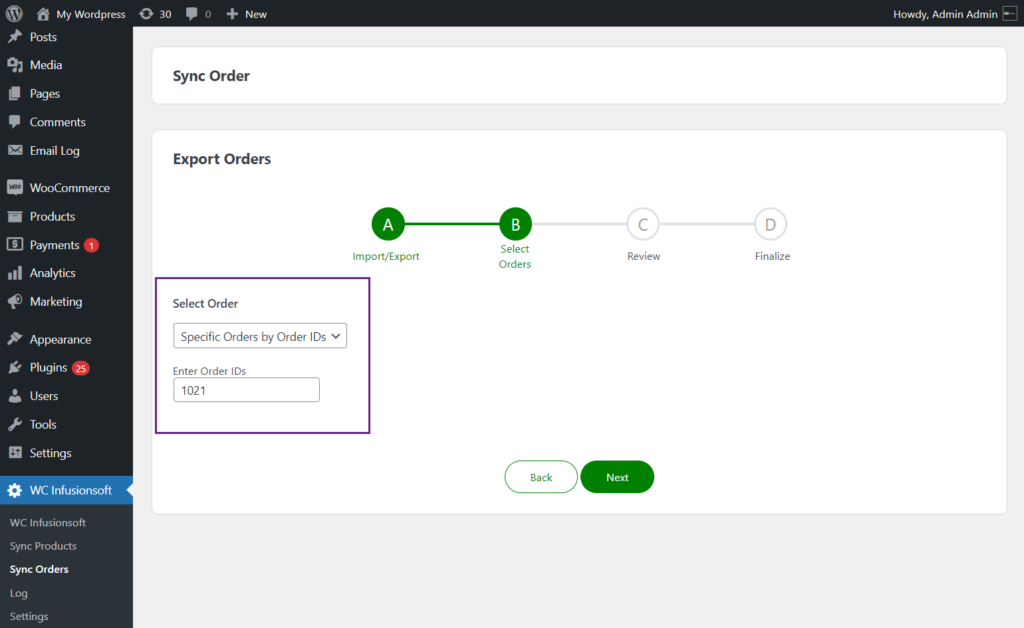The width and height of the screenshot is (1024, 628).
Task: Click the Products box icon
Action: [15, 216]
